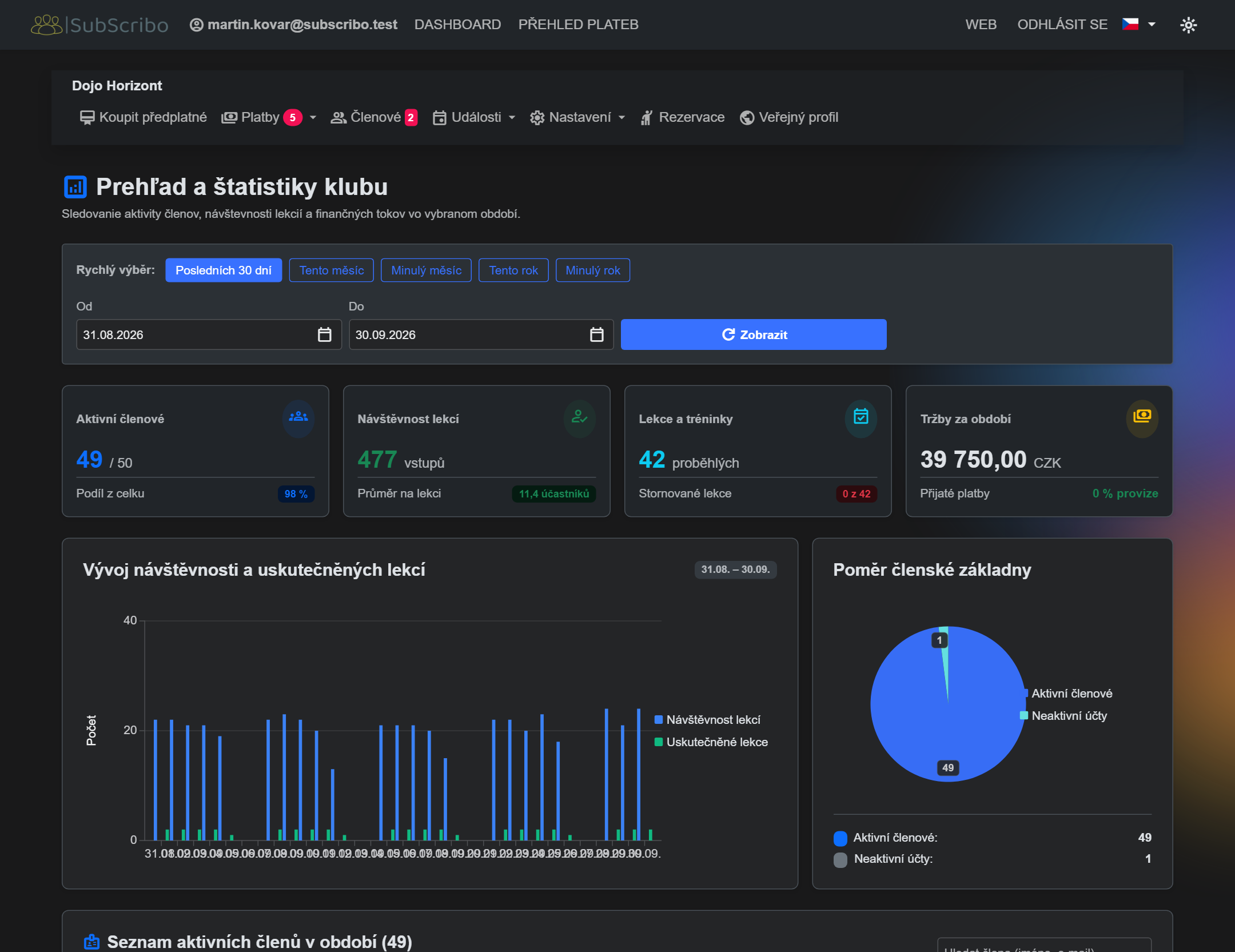1235x952 pixels.
Task: Click the 0 z 42 badge
Action: click(x=856, y=493)
